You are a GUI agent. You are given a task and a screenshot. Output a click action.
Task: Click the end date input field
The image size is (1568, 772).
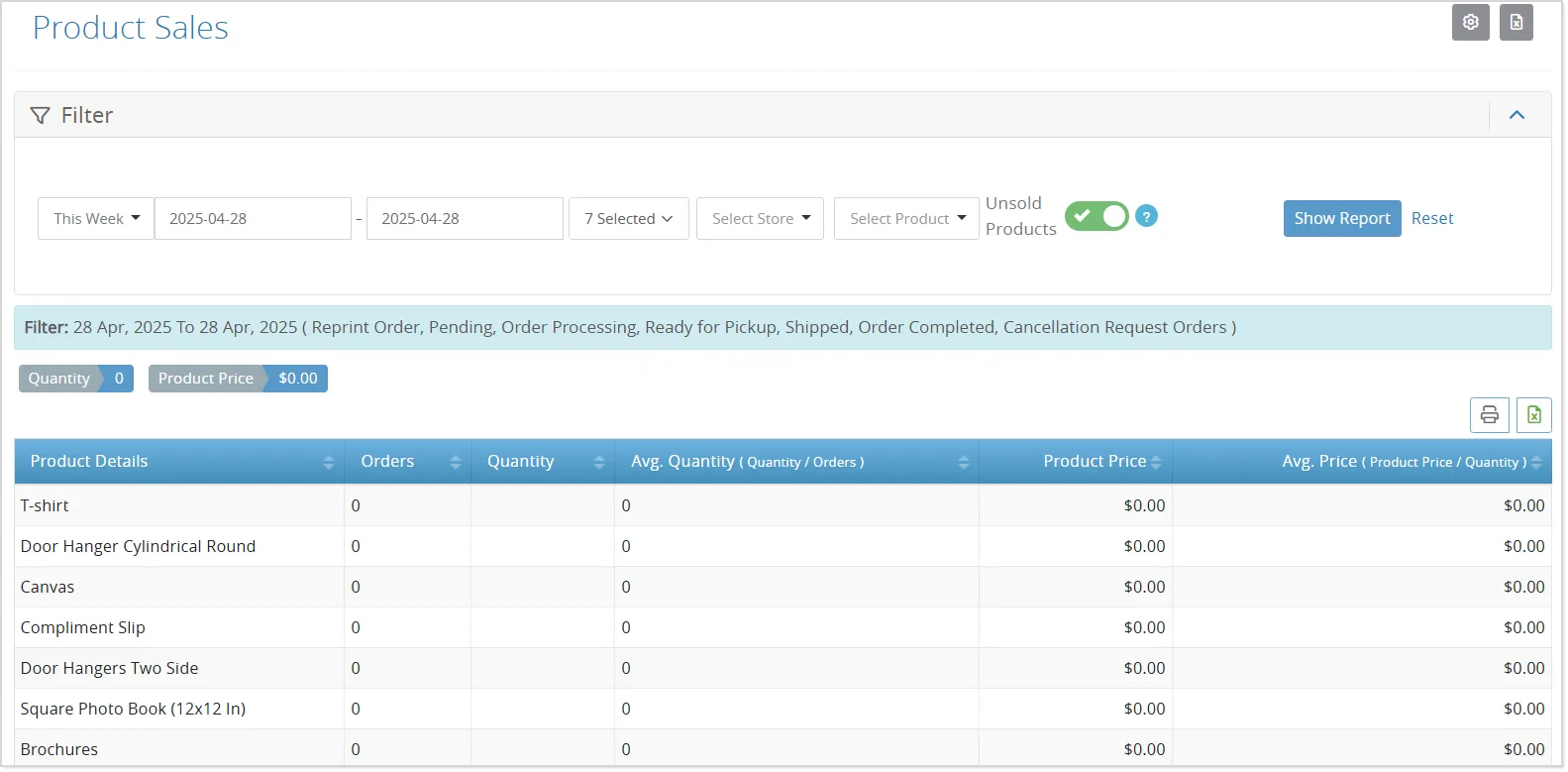pos(465,218)
